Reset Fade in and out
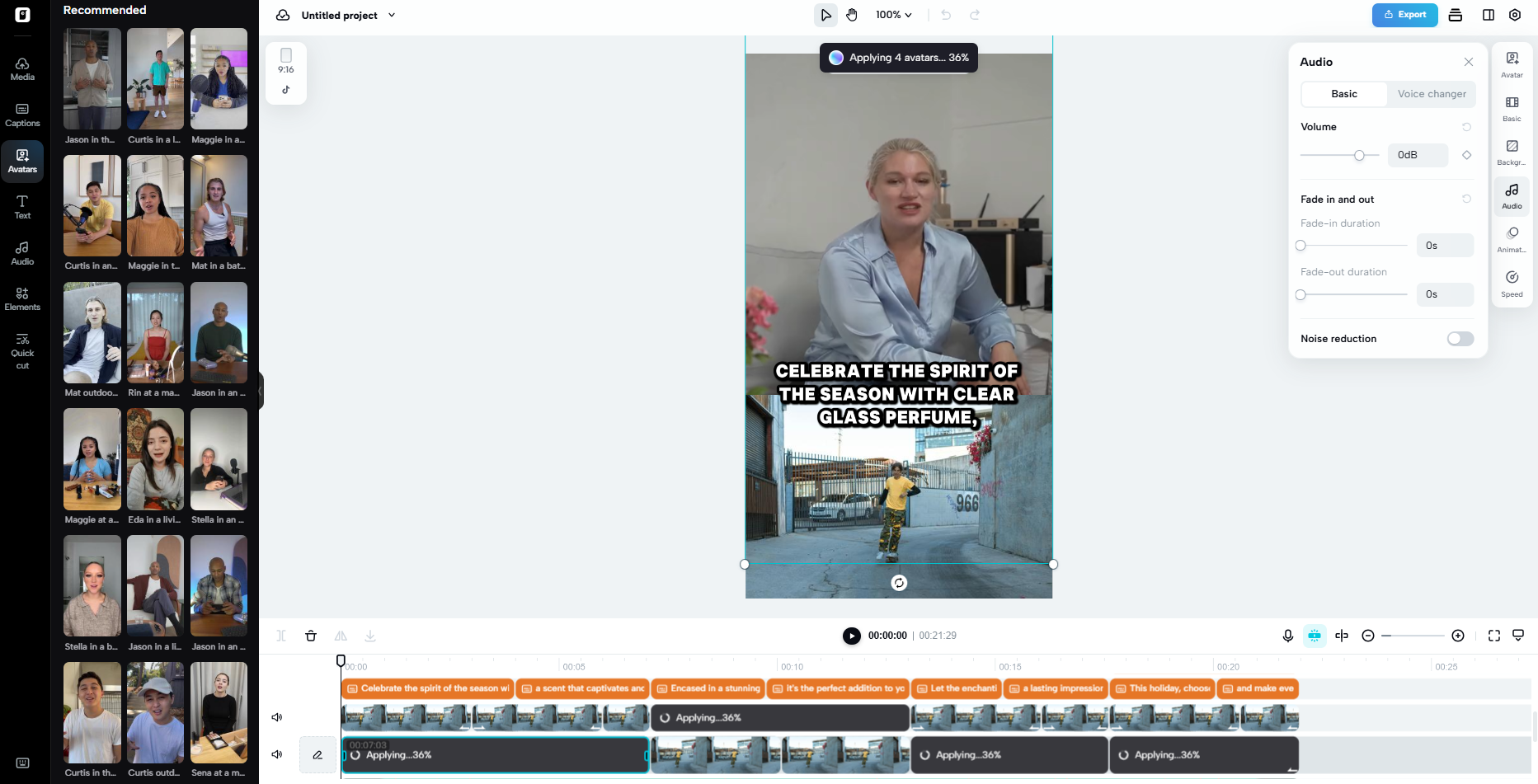Image resolution: width=1538 pixels, height=784 pixels. [1467, 199]
